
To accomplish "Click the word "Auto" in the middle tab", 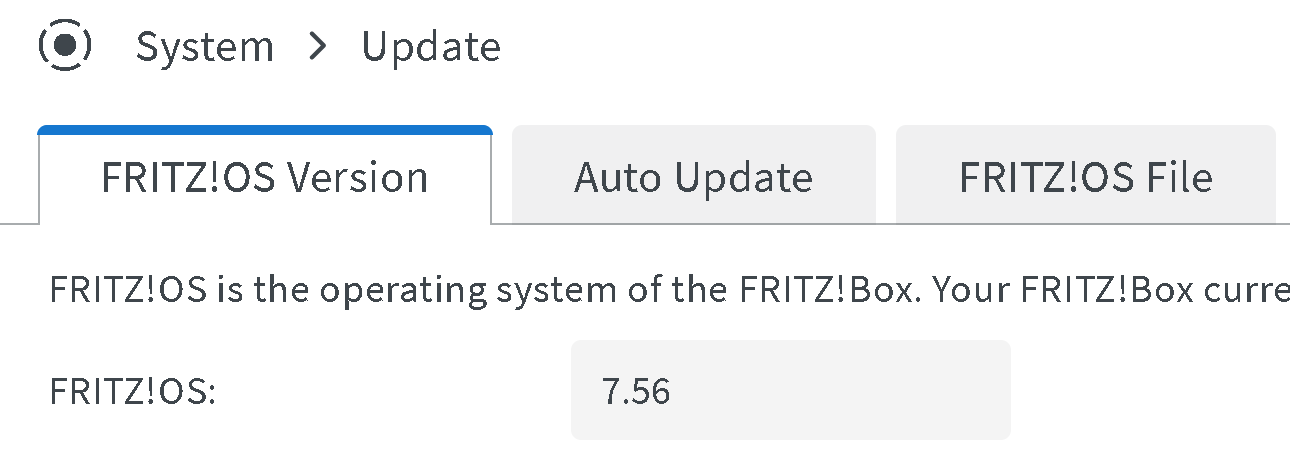I will pos(618,177).
